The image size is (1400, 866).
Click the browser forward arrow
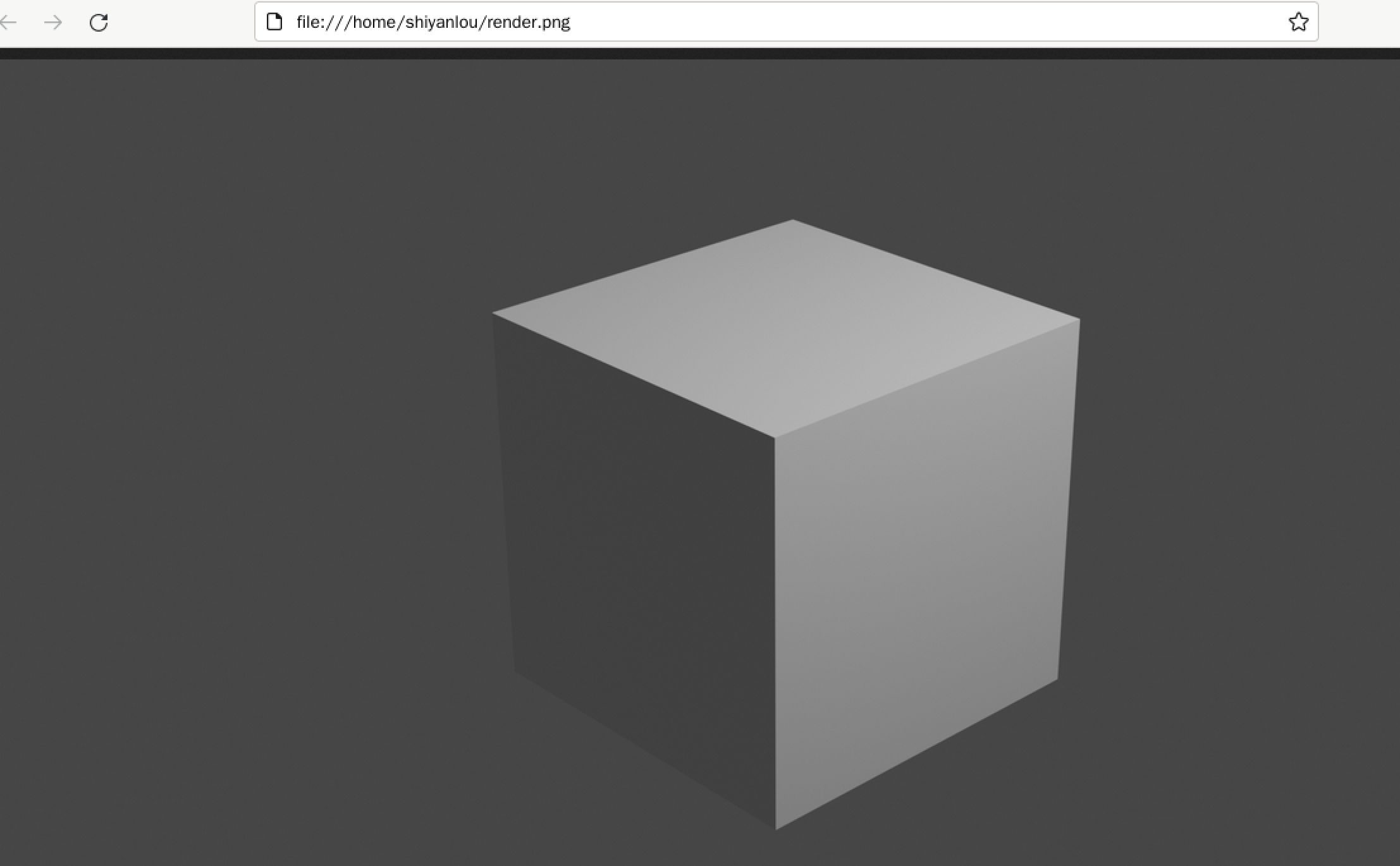(x=53, y=23)
